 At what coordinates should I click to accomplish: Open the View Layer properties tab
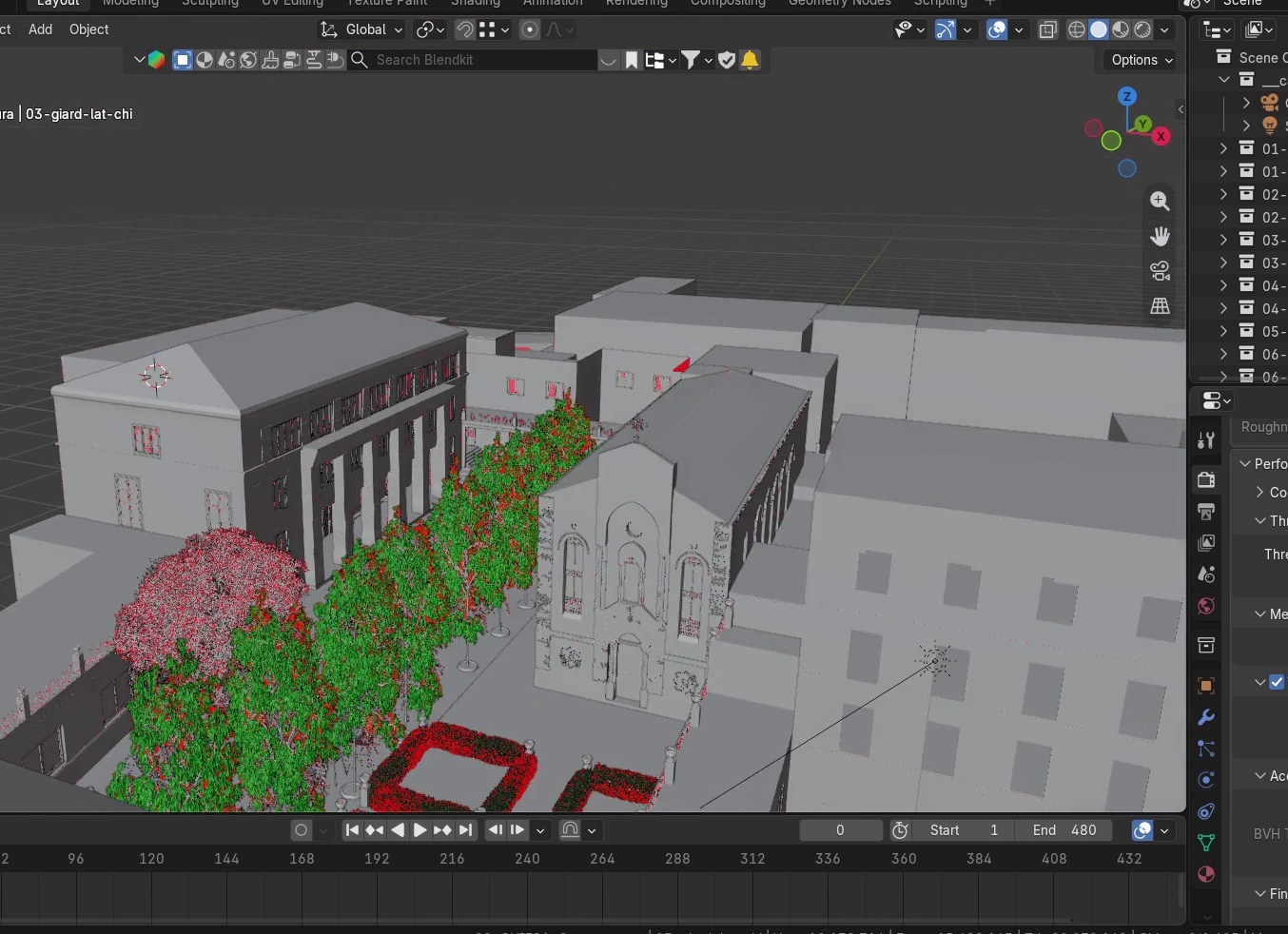tap(1206, 543)
